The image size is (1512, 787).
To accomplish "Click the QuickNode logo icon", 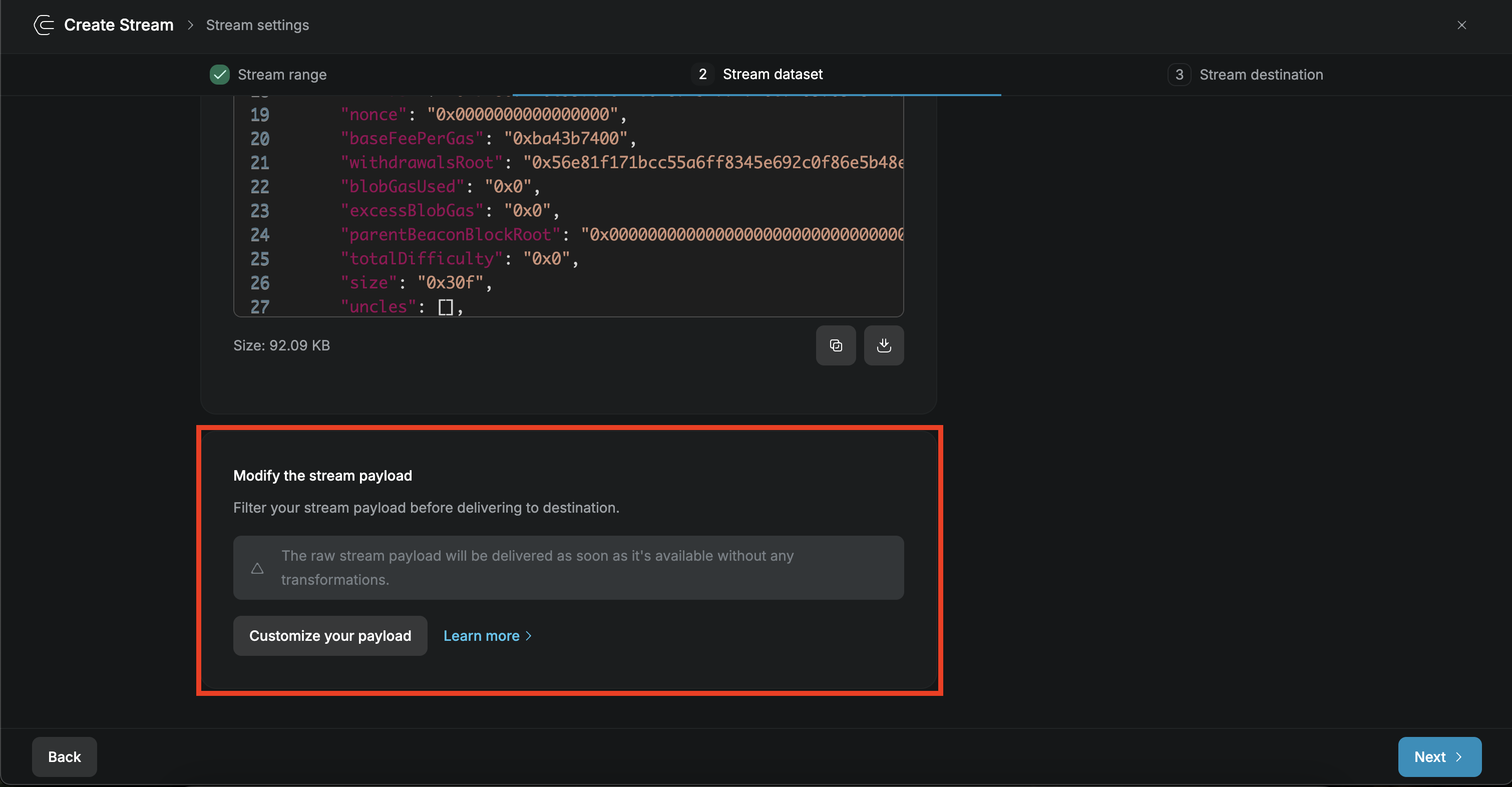I will click(x=44, y=25).
